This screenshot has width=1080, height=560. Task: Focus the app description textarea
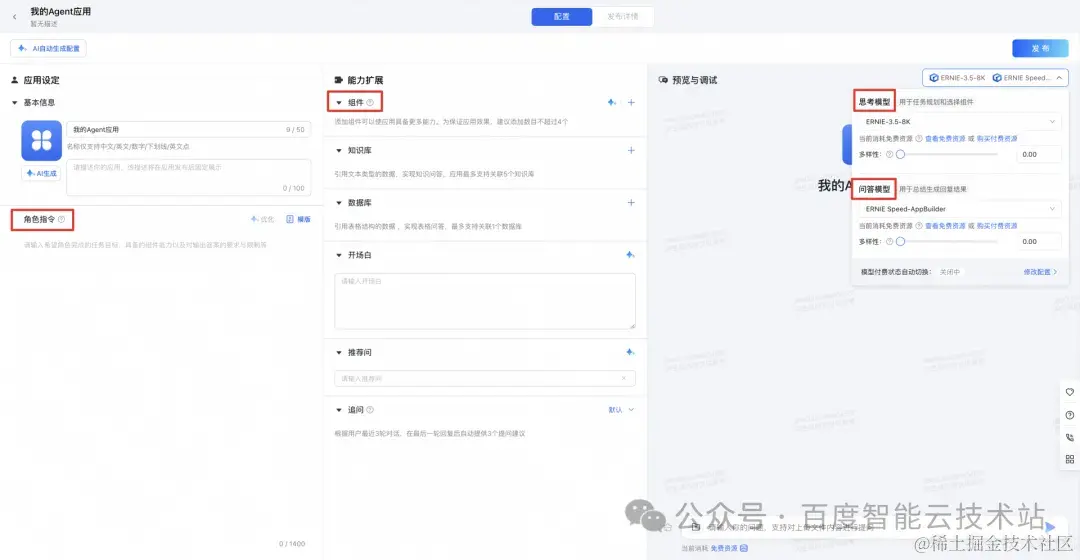pyautogui.click(x=189, y=178)
